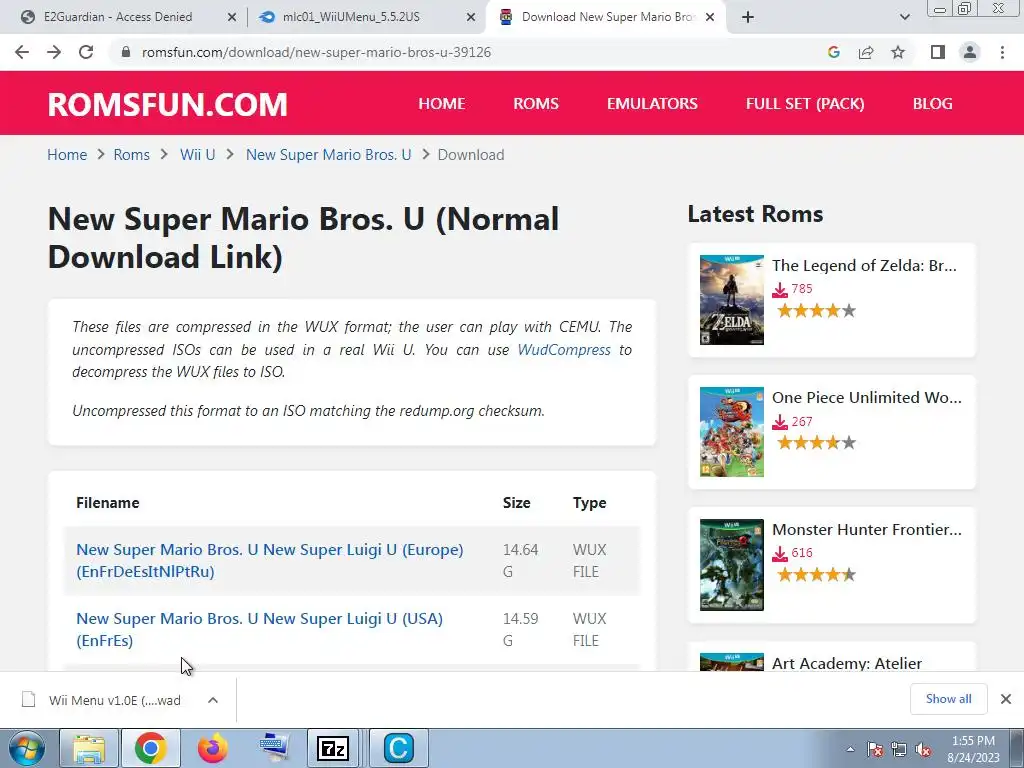Viewport: 1024px width, 768px height.
Task: Download the USA EnFrEs file link
Action: click(259, 630)
